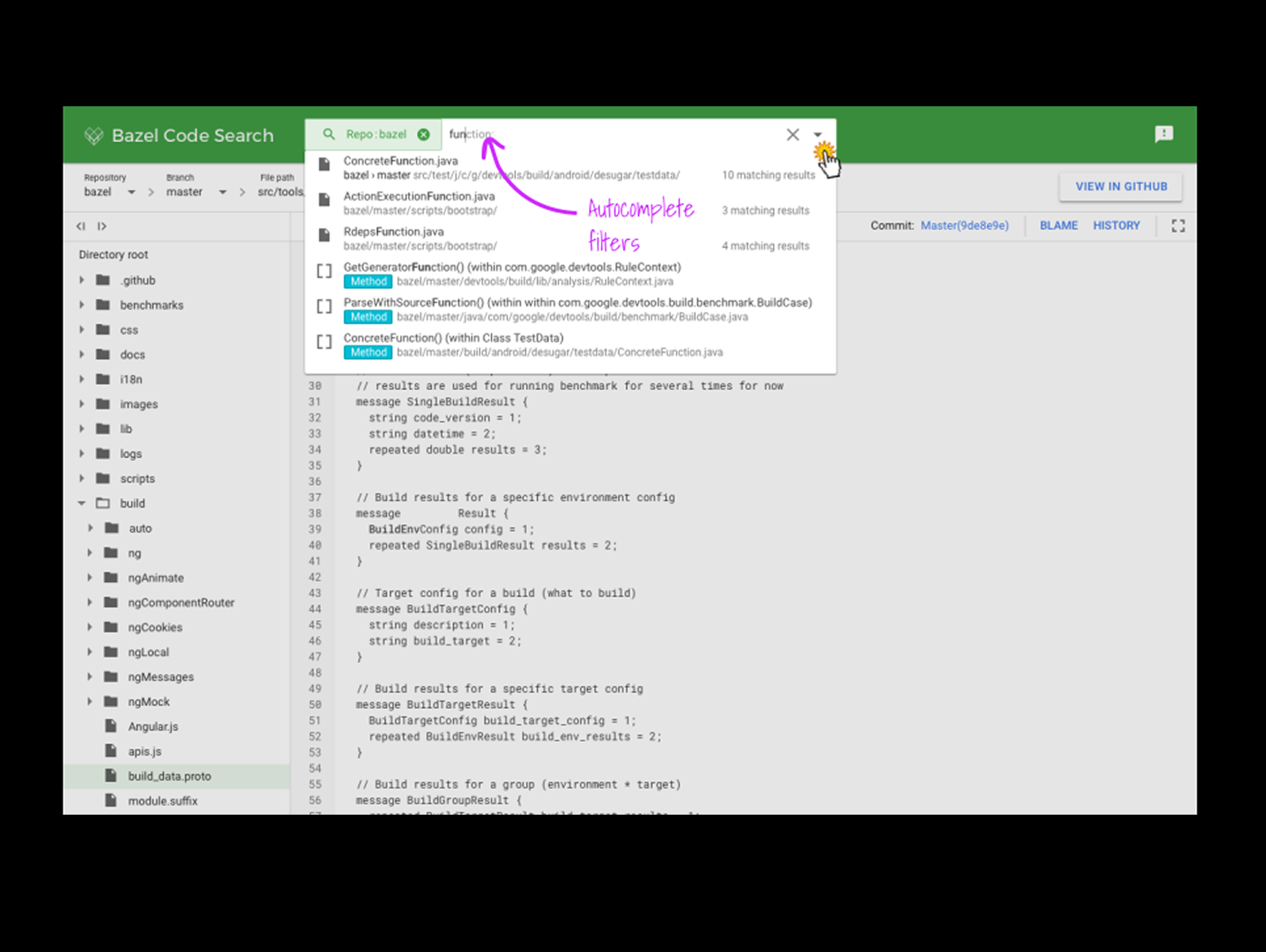
Task: Remove the Repo:bazel filter chip
Action: click(424, 135)
